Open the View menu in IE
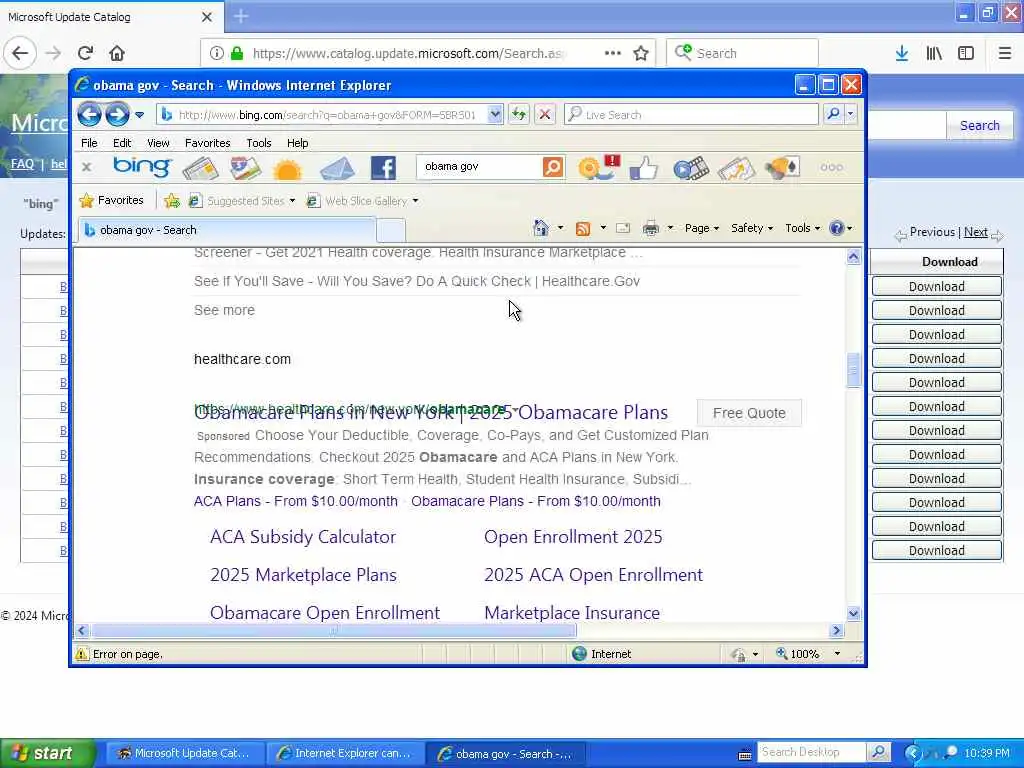This screenshot has height=768, width=1024. (158, 143)
